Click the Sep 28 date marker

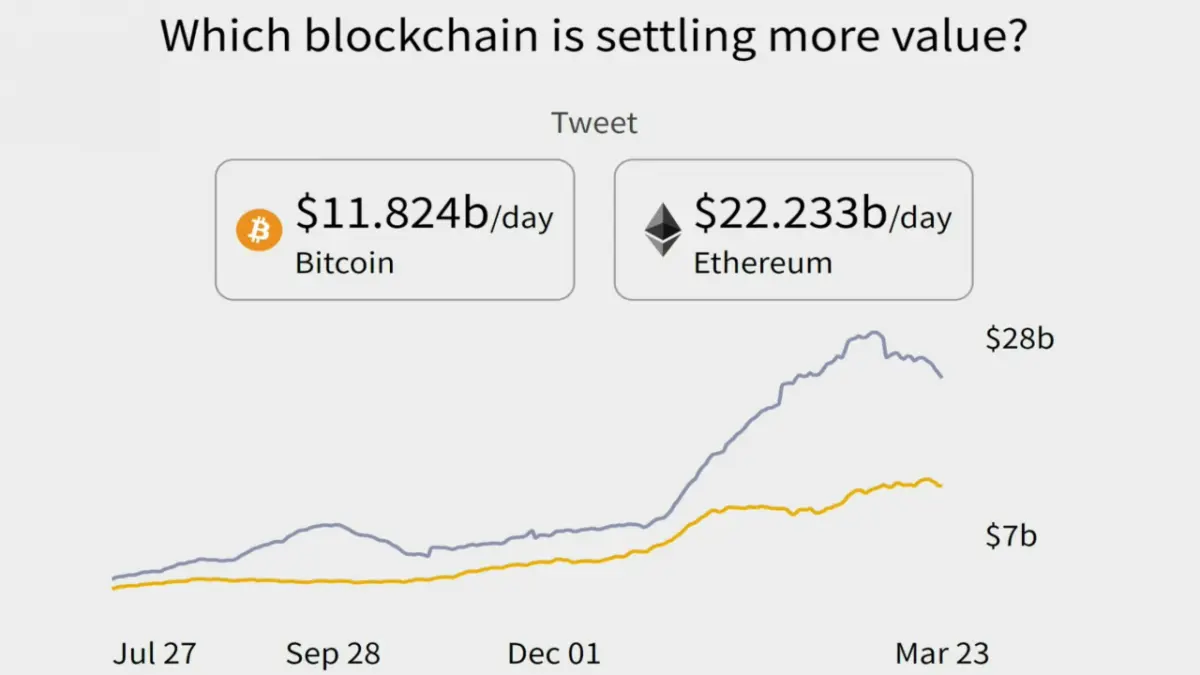[x=333, y=654]
